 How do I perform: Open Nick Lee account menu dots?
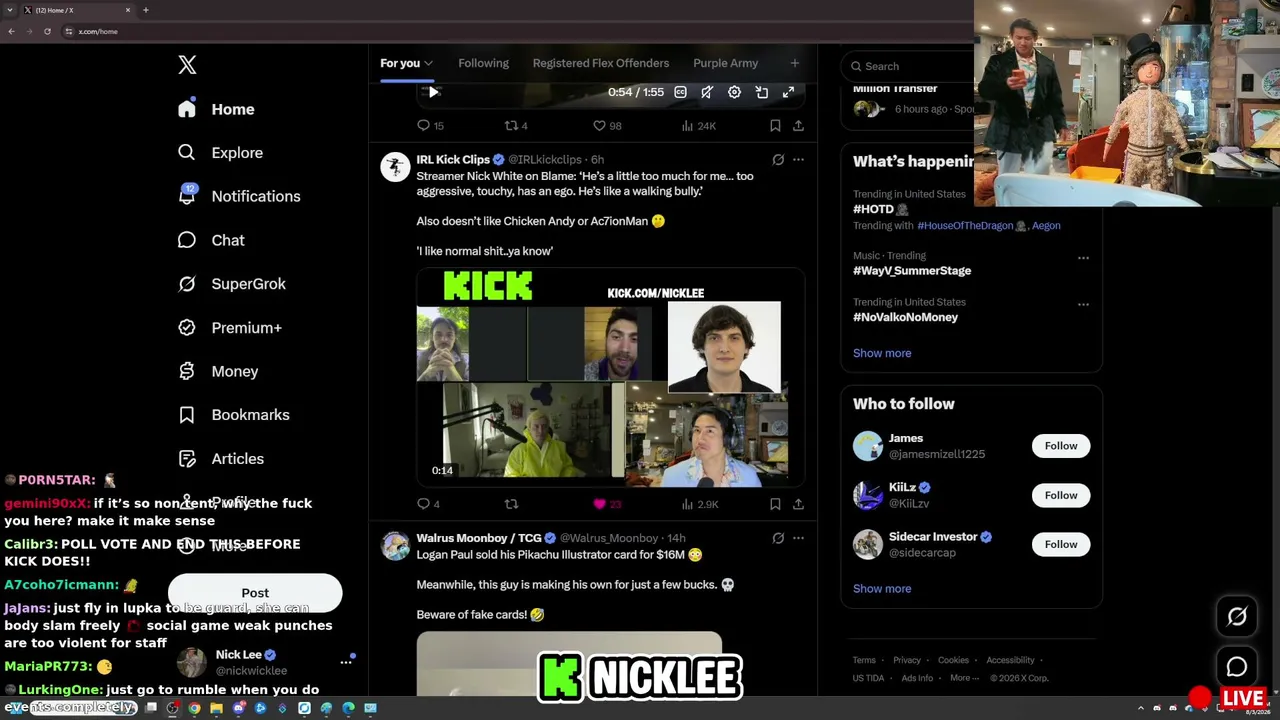click(346, 662)
